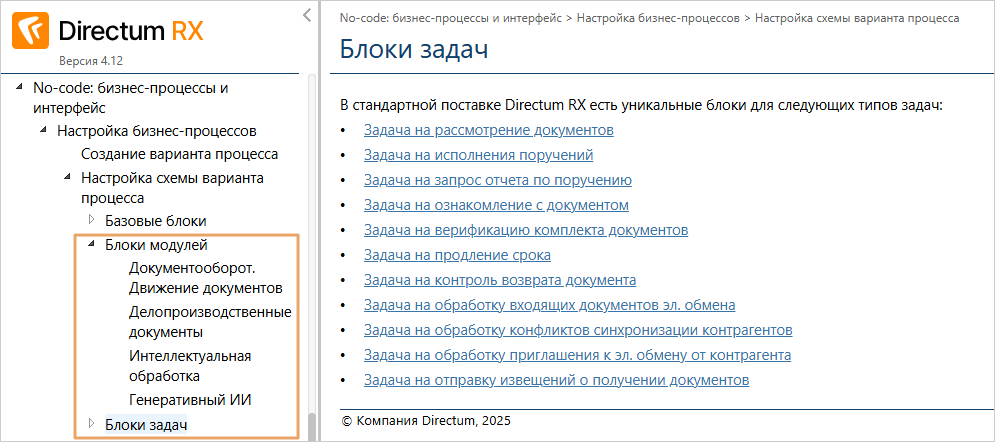
Task: Expand the 'Базовые блоки' tree node
Action: (91, 220)
